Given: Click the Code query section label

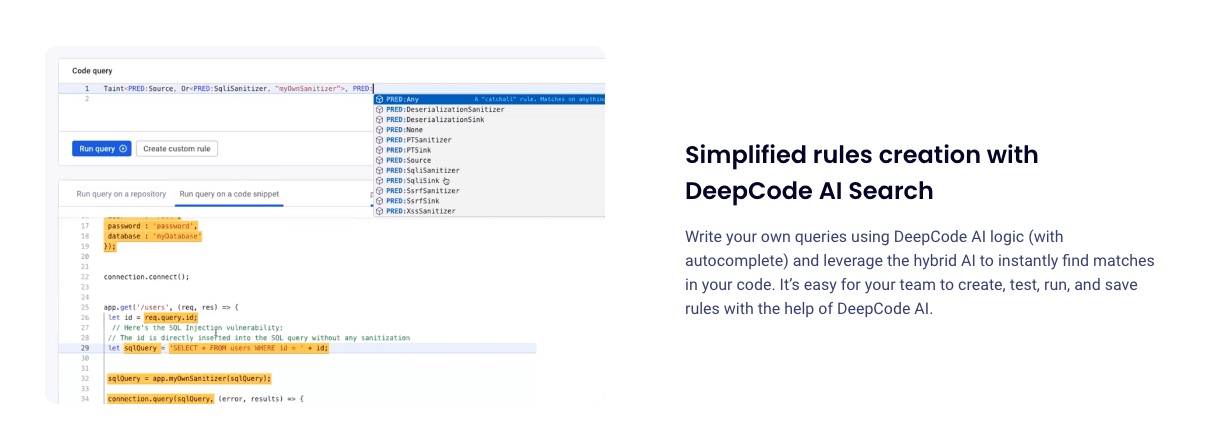Looking at the screenshot, I should pos(92,71).
